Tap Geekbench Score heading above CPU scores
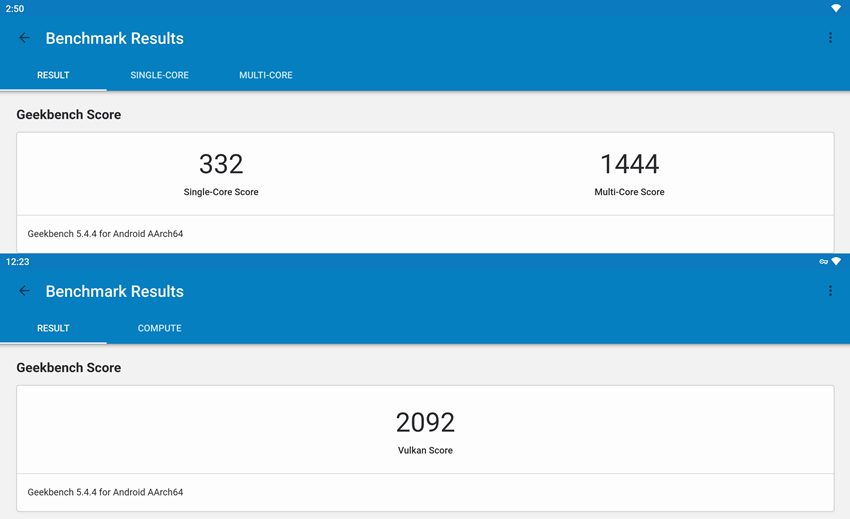Screen dimensions: 850x519 (x=69, y=114)
